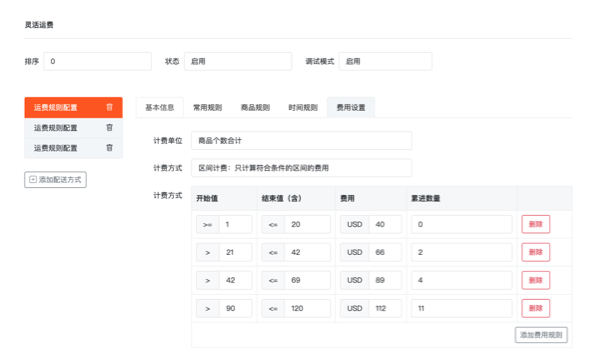Click the end value field showing 69
The image size is (600, 362).
click(x=307, y=280)
